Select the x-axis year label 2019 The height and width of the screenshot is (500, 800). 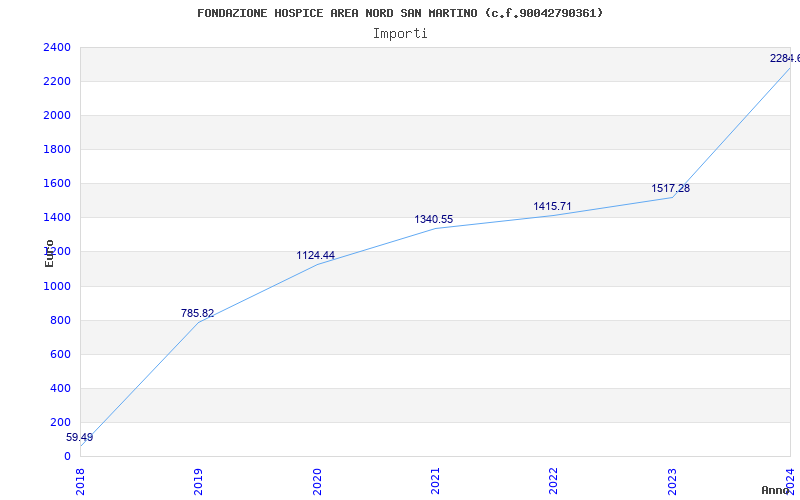click(198, 482)
